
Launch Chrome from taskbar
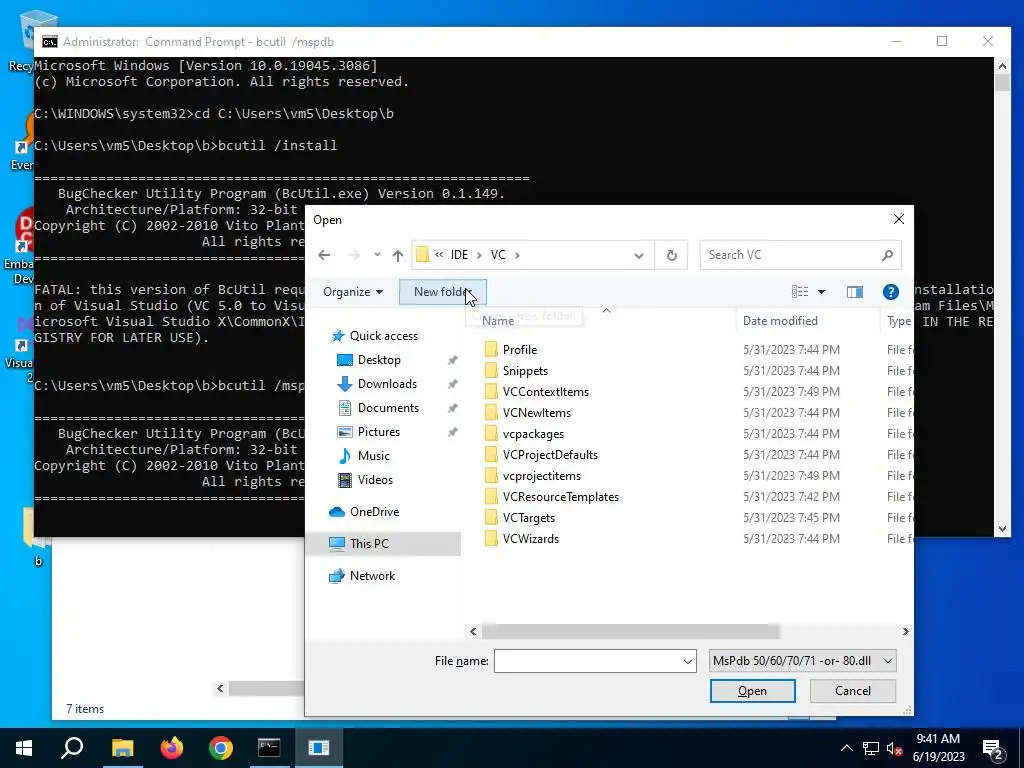pos(221,748)
